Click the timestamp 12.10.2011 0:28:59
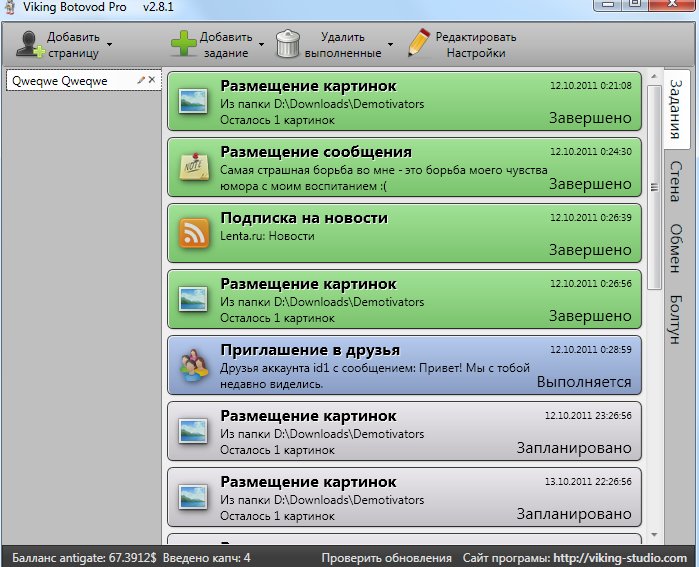Screen dimensions: 699x567 coord(591,349)
